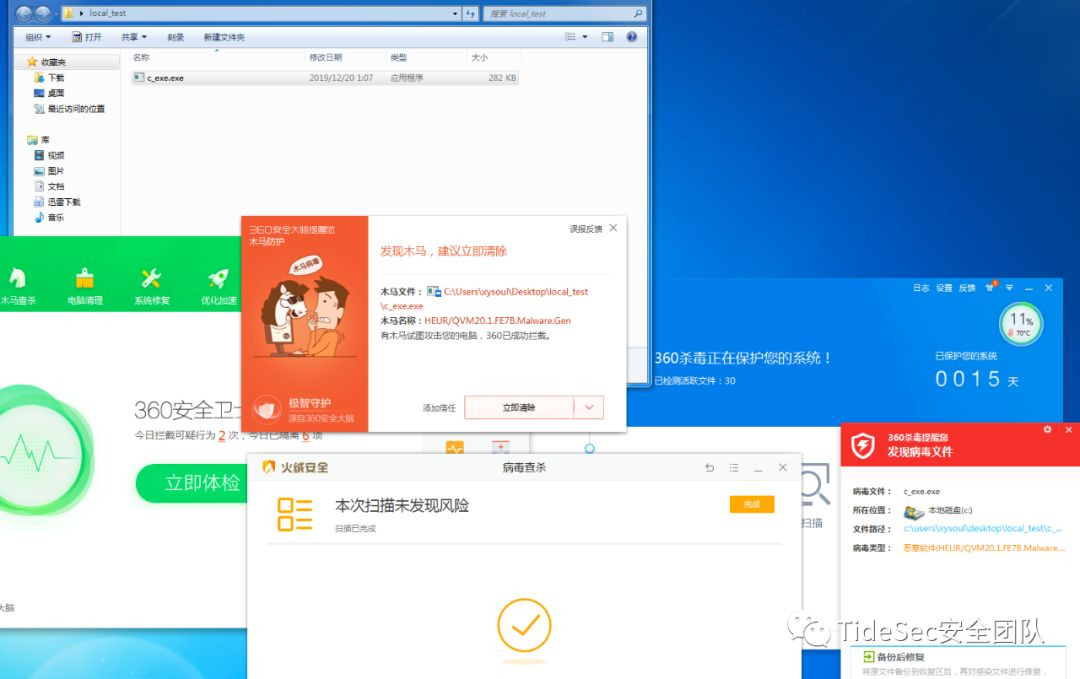
Task: Click the help question mark icon
Action: pyautogui.click(x=632, y=37)
